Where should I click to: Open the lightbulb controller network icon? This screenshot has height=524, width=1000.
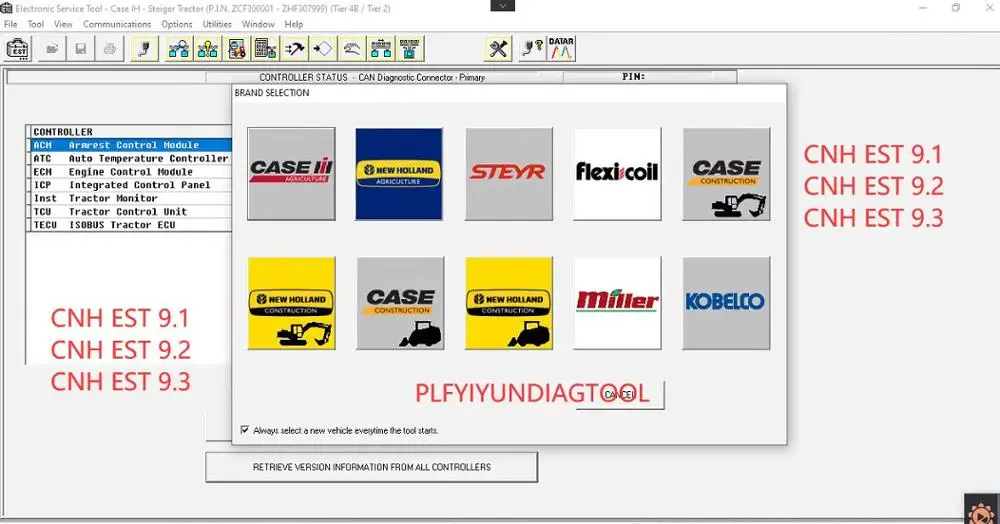(208, 49)
